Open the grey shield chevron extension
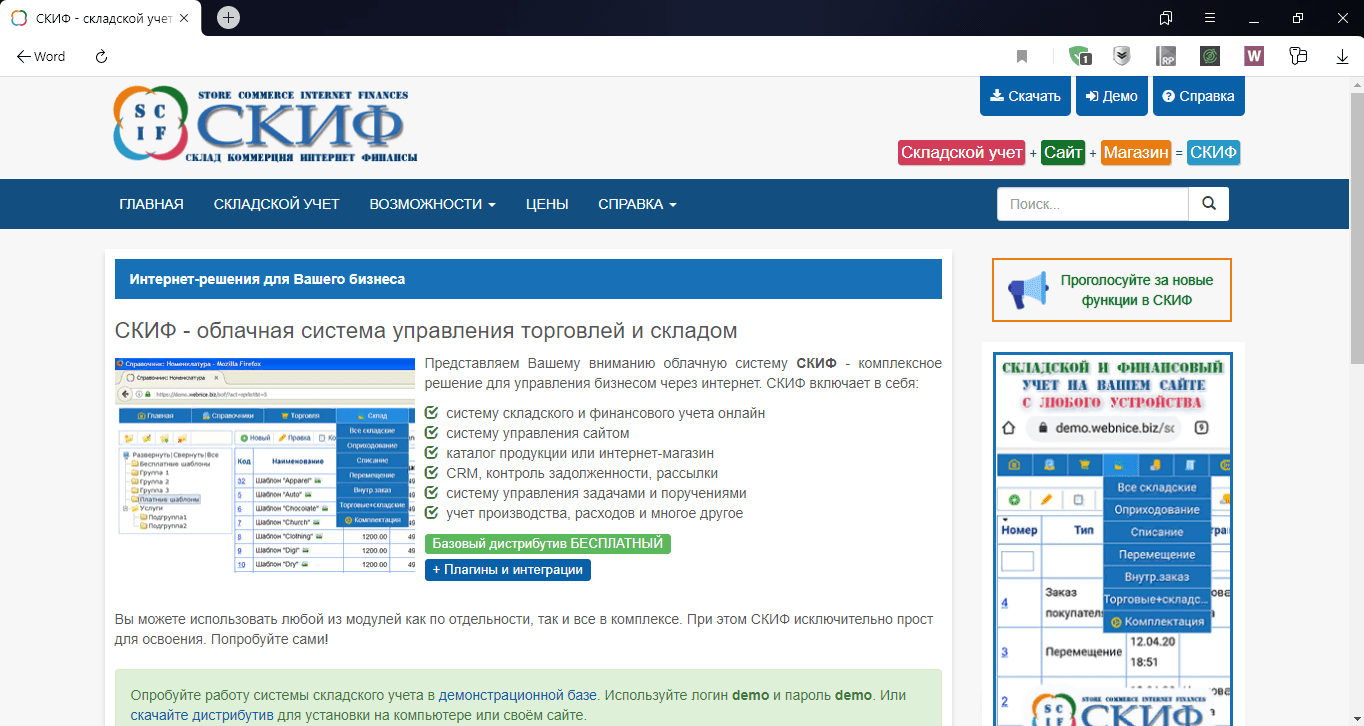 pos(1122,57)
